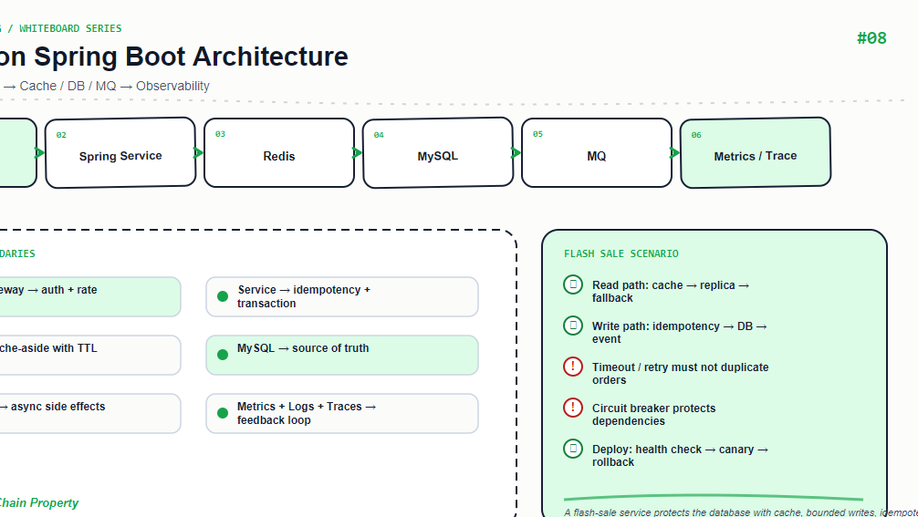Click 'Timeout / retry must not duplicate orders' text

[680, 373]
